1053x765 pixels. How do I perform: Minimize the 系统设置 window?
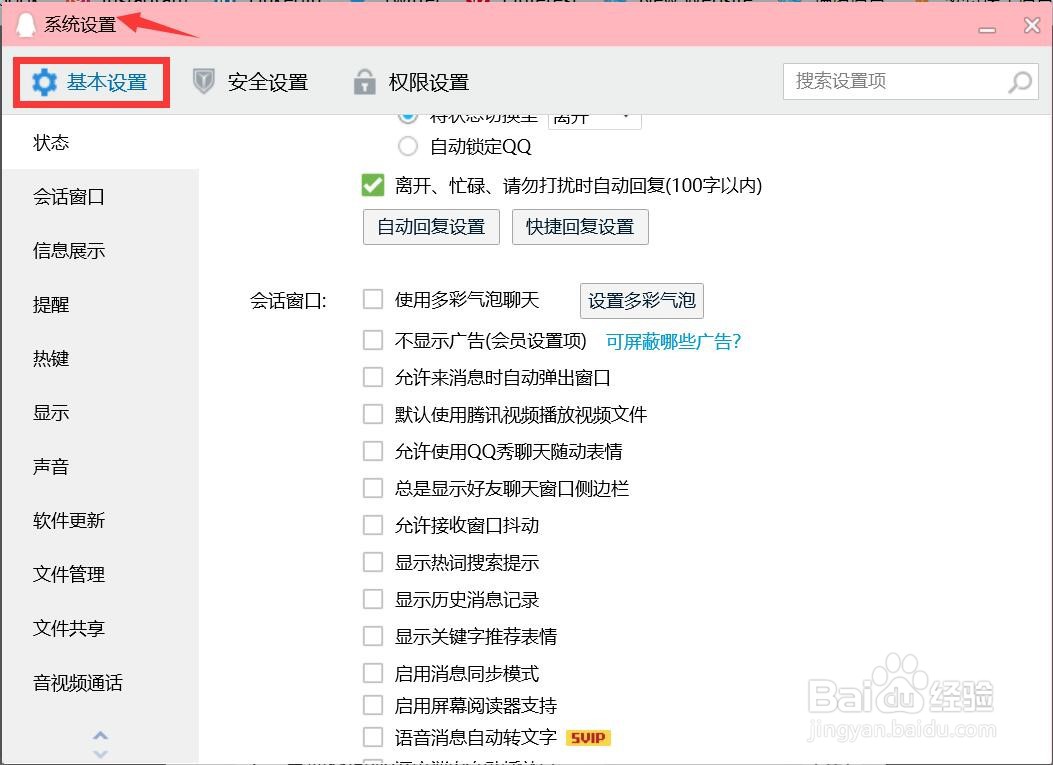987,28
